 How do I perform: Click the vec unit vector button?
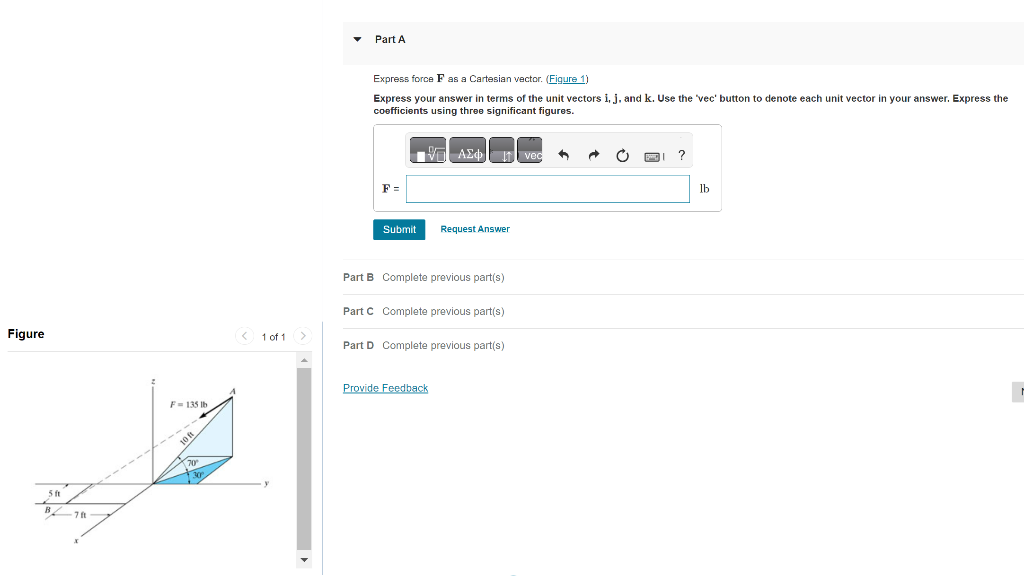pyautogui.click(x=531, y=153)
